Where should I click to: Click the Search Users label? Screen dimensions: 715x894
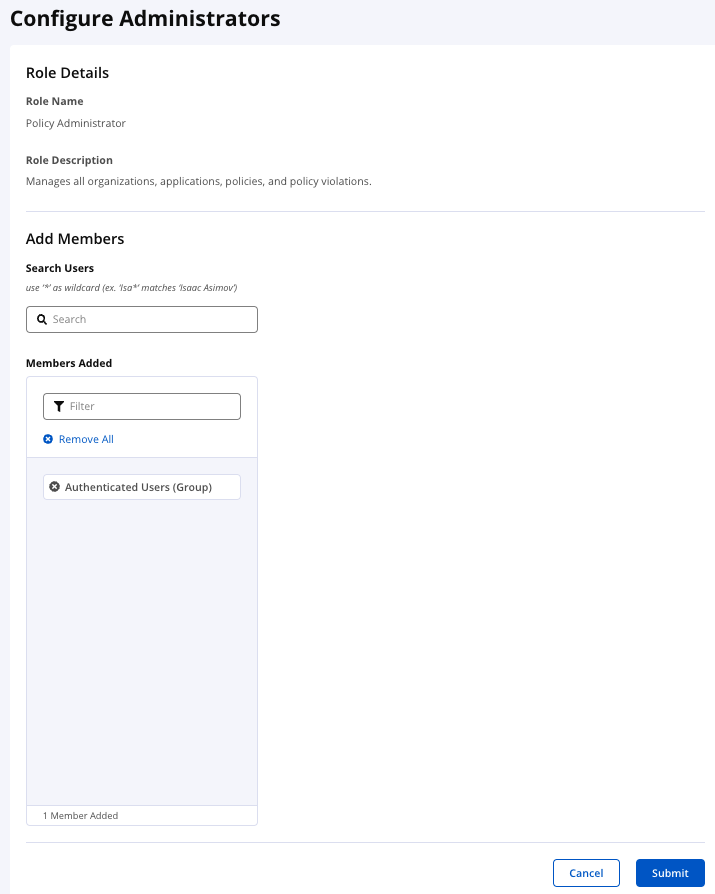tap(60, 268)
